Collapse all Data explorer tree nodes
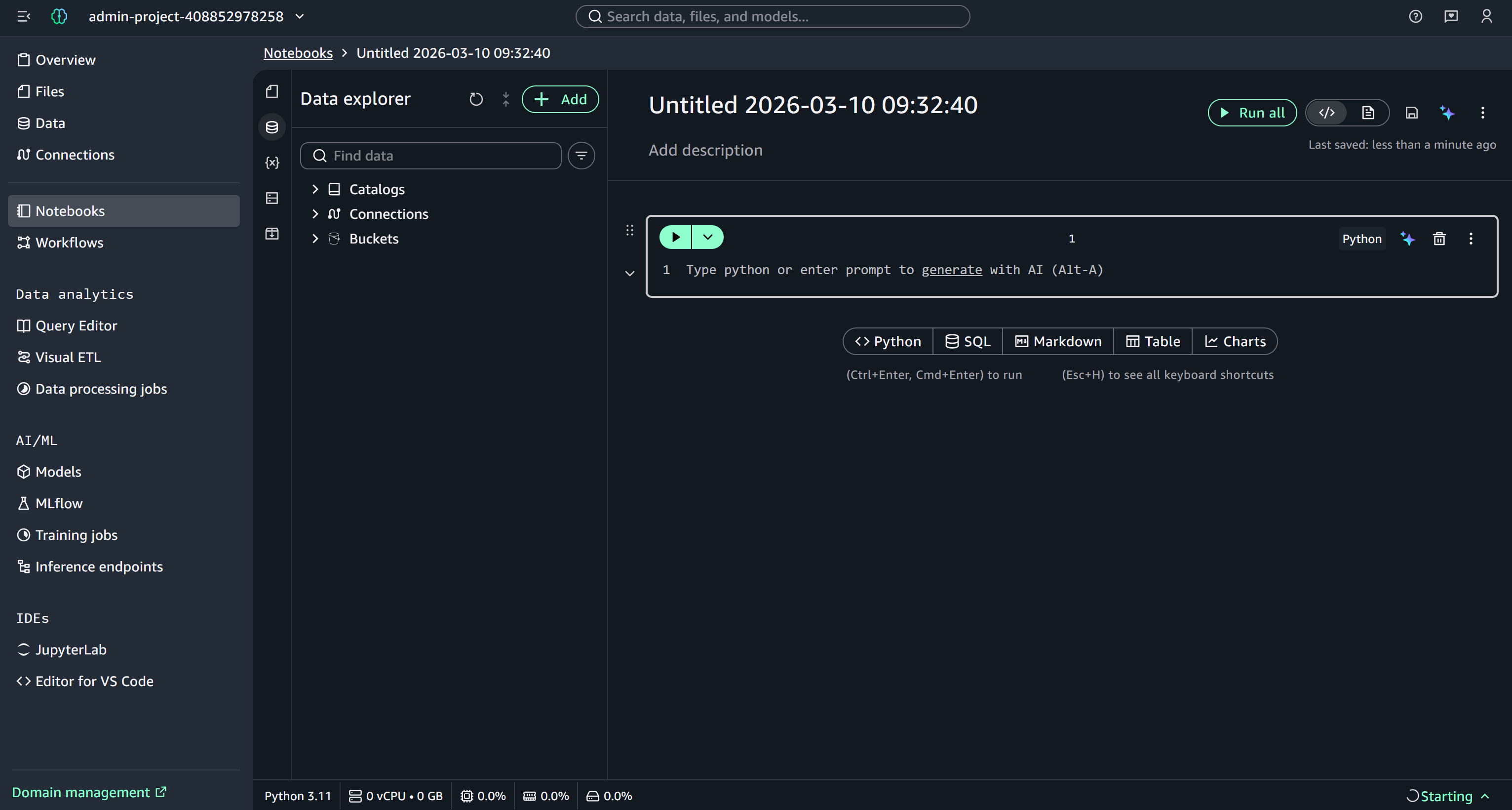Screen dimensions: 1512x810 [x=505, y=99]
